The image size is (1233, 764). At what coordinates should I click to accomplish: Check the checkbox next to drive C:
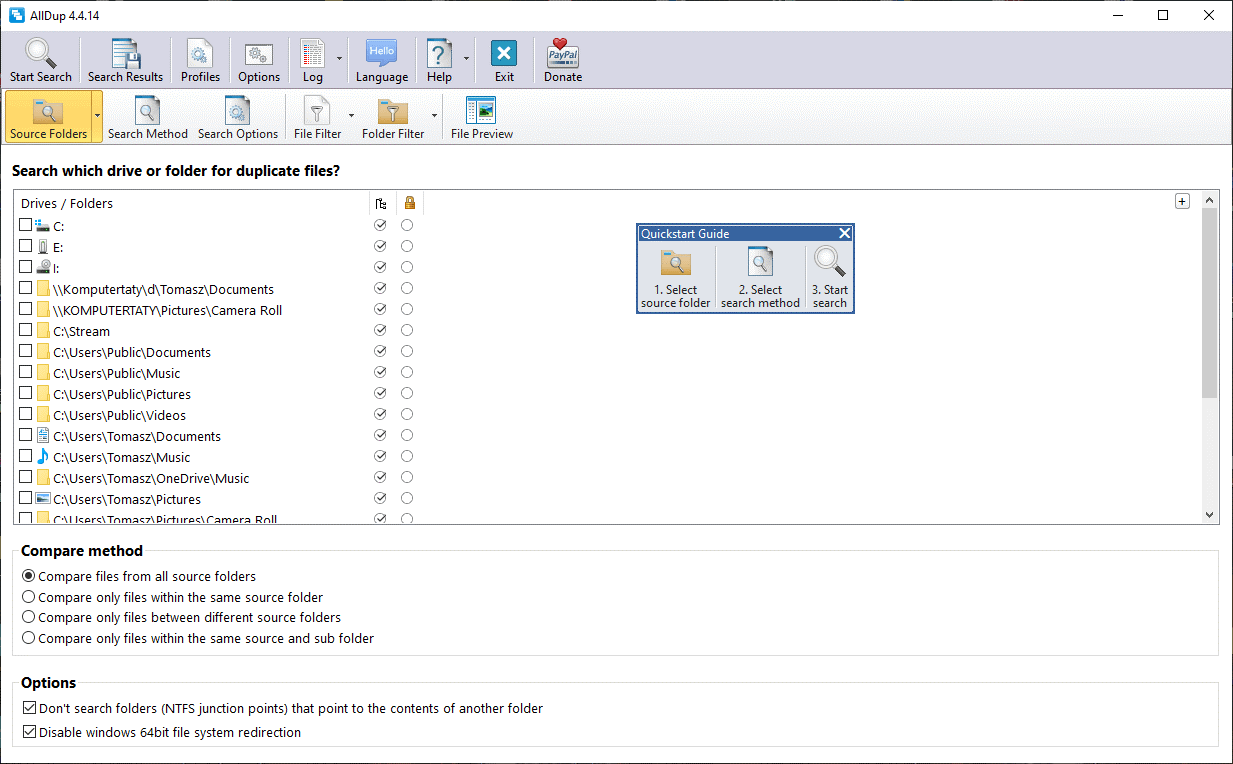25,225
